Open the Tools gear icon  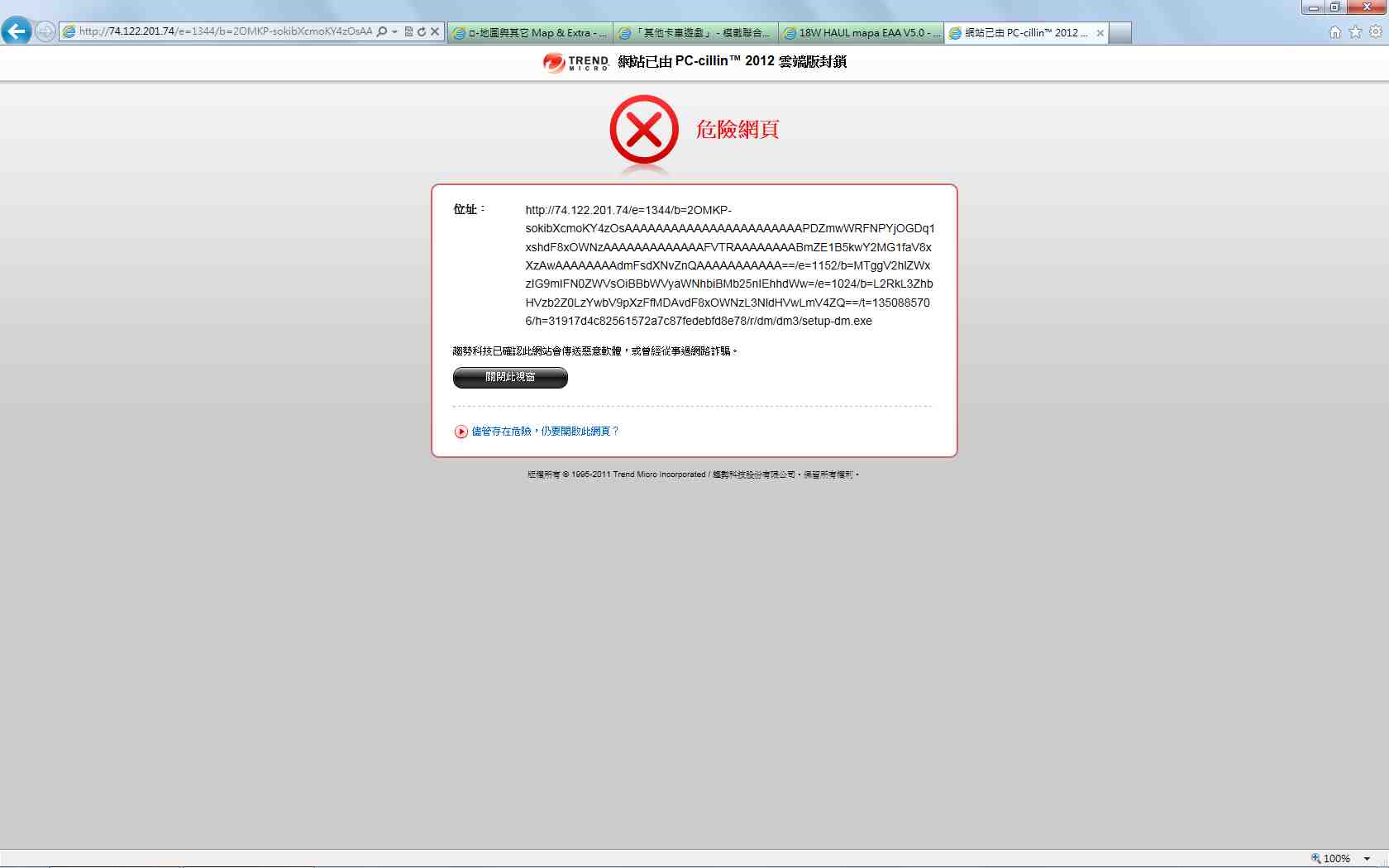pos(1375,32)
